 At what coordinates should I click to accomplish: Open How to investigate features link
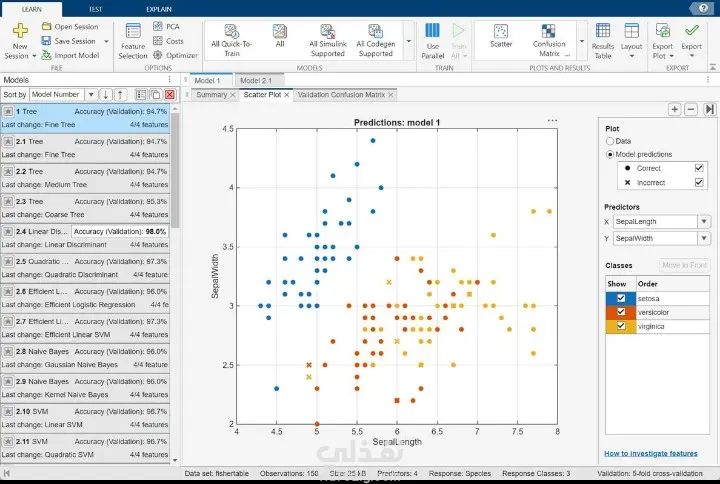(651, 453)
